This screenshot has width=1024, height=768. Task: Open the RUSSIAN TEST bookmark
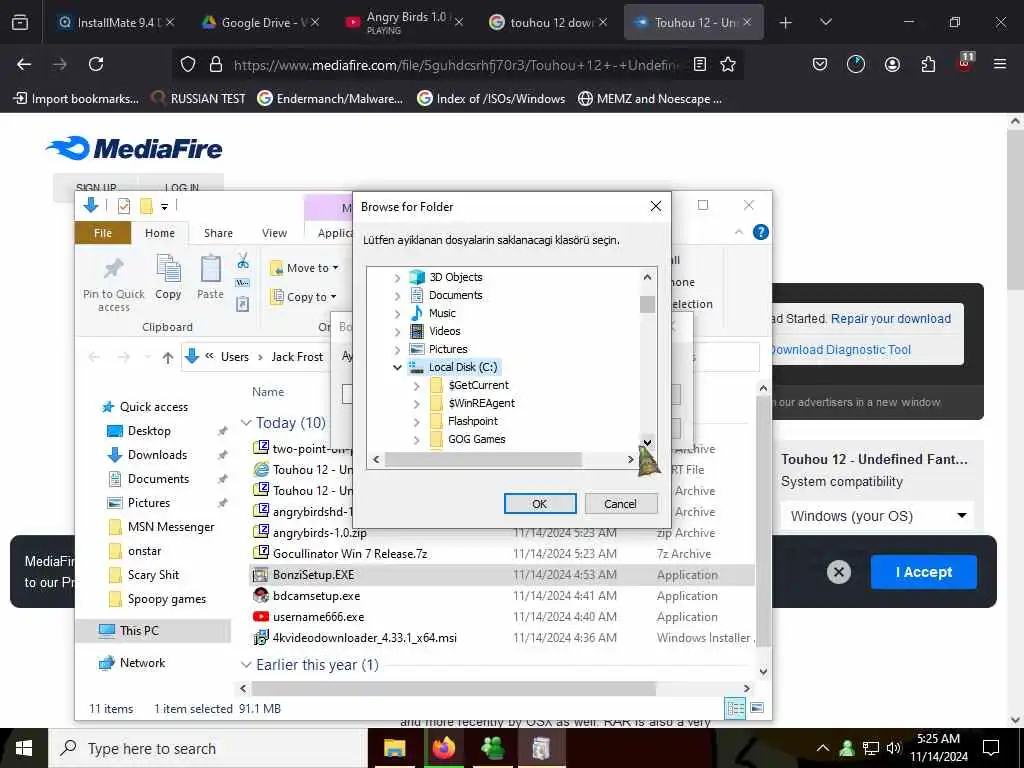click(x=199, y=99)
